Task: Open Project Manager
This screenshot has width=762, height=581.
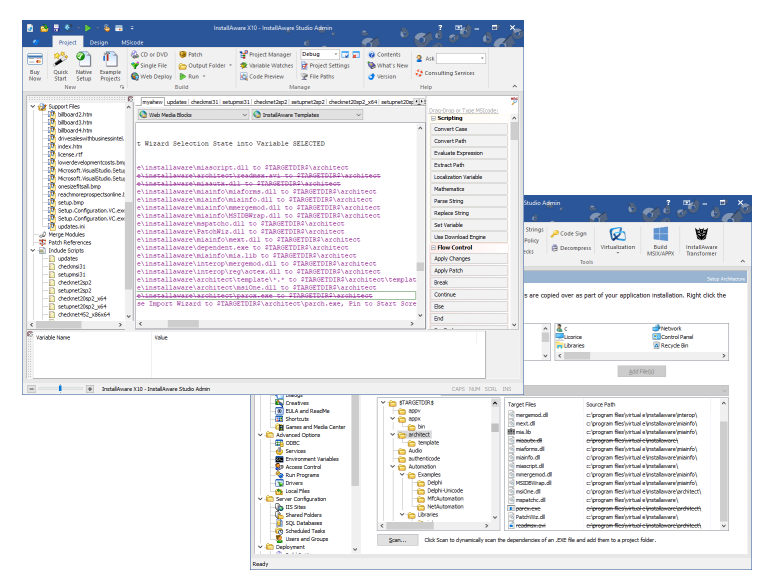Action: pos(265,54)
